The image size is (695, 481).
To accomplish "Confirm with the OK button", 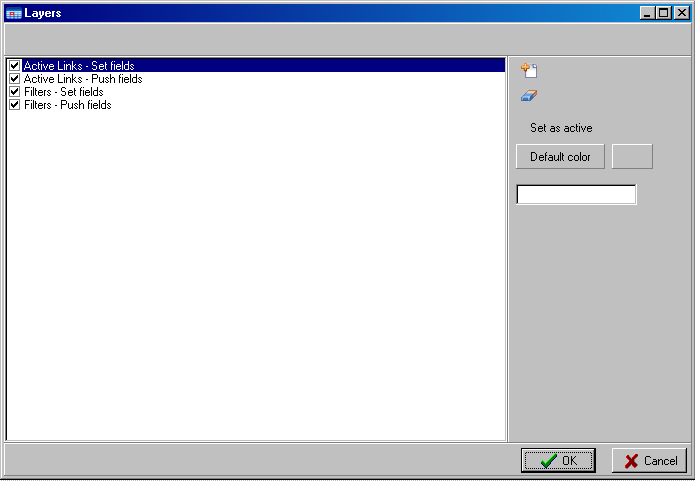I will click(x=558, y=461).
